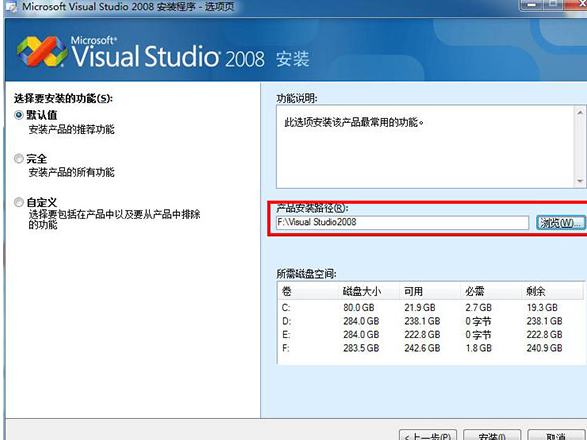Viewport: 587px width, 440px height.
Task: Click description box scroll down arrow
Action: pyautogui.click(x=580, y=181)
